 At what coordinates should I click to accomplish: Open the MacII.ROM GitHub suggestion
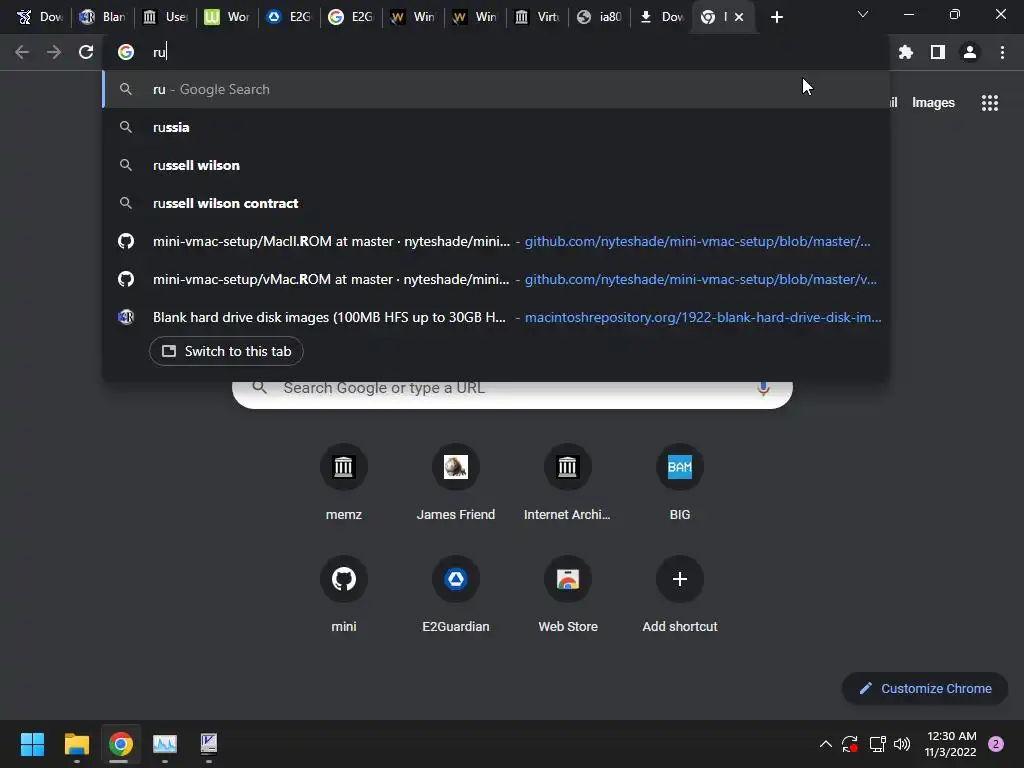click(x=496, y=241)
